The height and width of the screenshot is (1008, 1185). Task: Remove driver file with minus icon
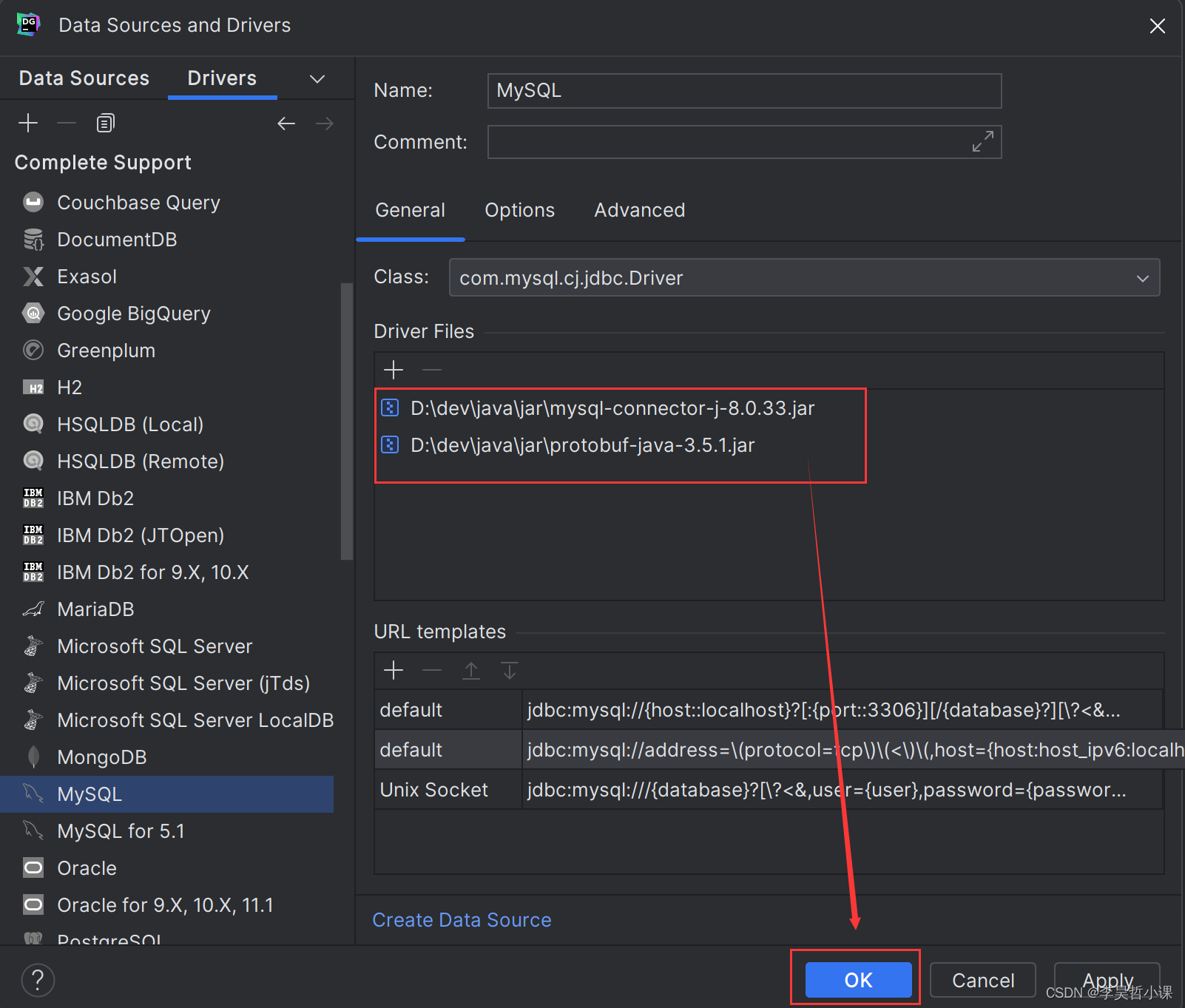coord(432,369)
